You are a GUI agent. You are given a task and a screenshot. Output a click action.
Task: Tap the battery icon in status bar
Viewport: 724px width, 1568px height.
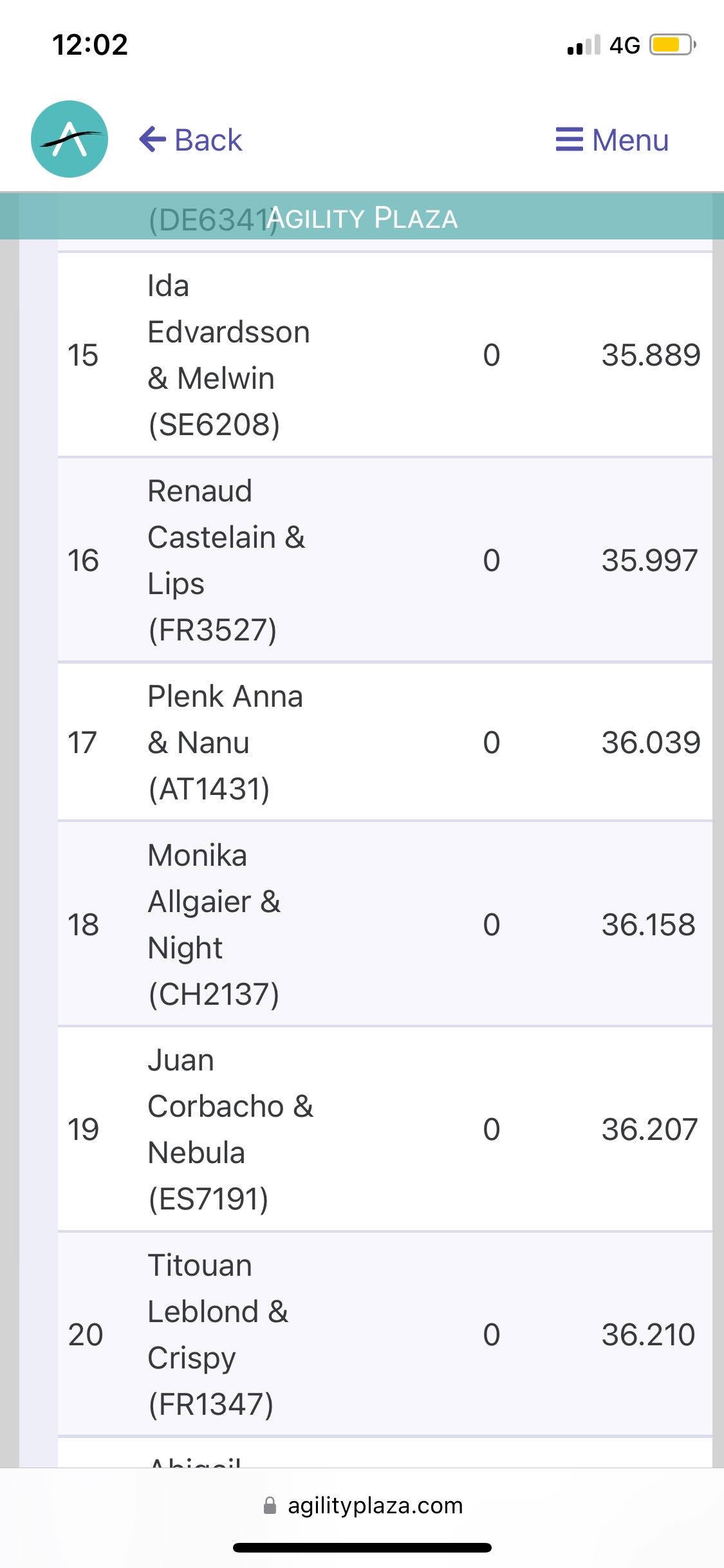tap(673, 45)
